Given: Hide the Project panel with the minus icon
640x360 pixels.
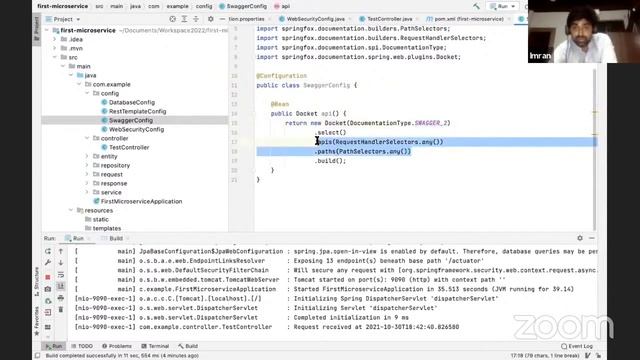Looking at the screenshot, I should pyautogui.click(x=222, y=19).
